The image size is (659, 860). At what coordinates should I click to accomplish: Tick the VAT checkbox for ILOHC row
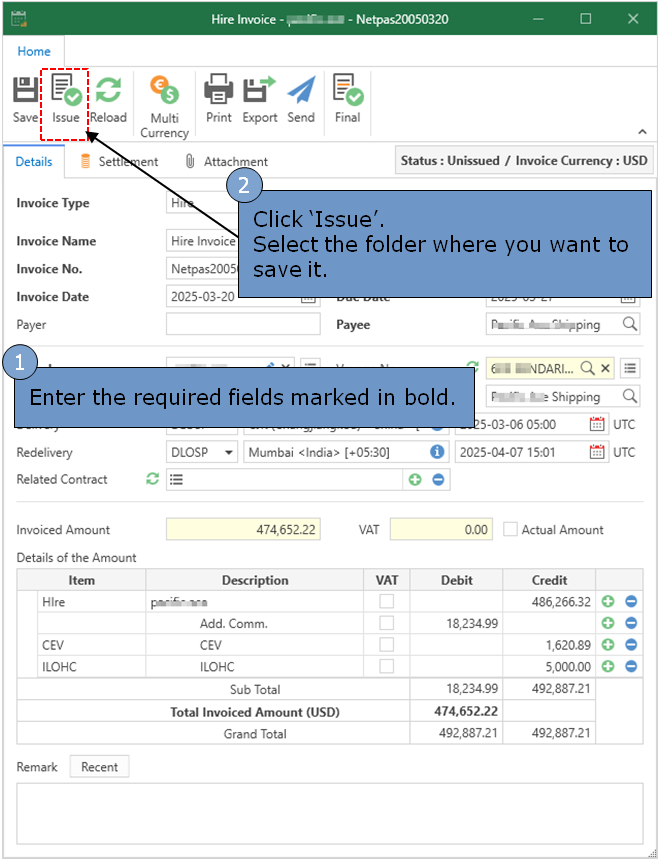coord(386,666)
